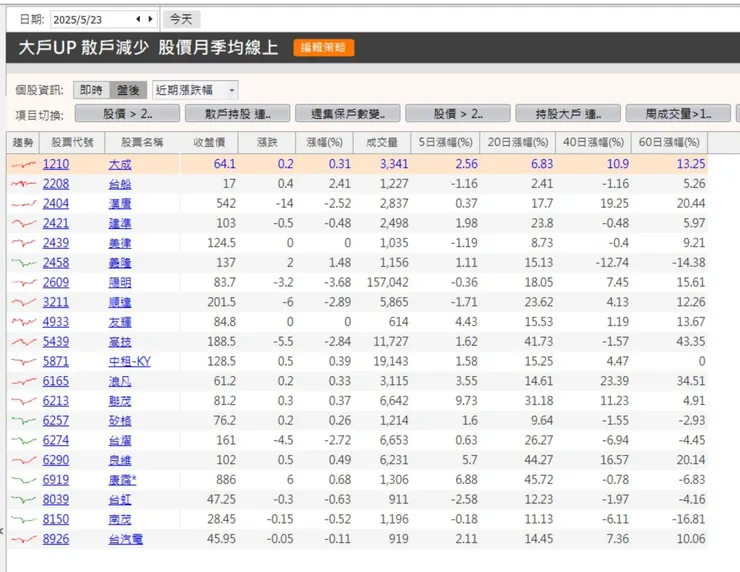This screenshot has width=740, height=572.
Task: Click the trend sparkline icon for stock 6165
Action: pos(24,381)
